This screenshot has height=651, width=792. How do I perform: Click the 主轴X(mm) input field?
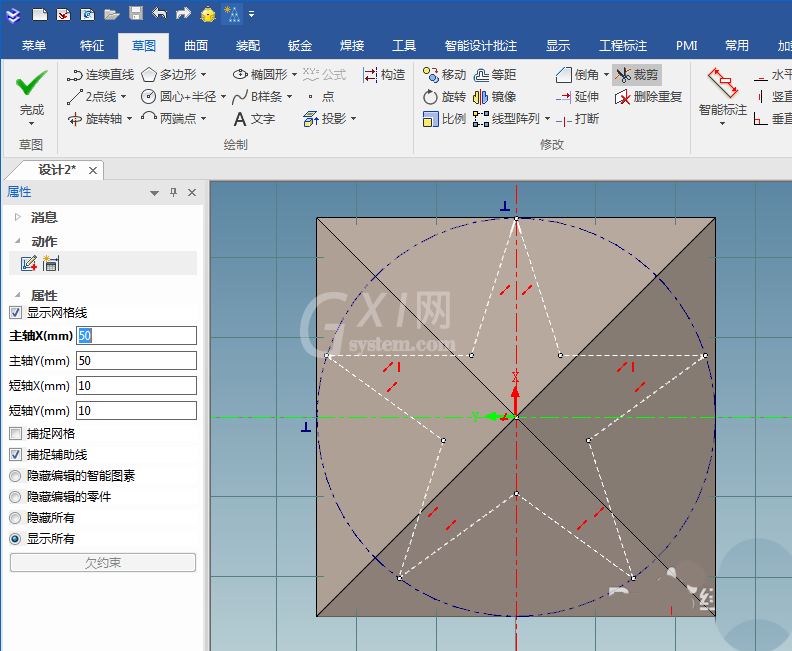click(136, 336)
